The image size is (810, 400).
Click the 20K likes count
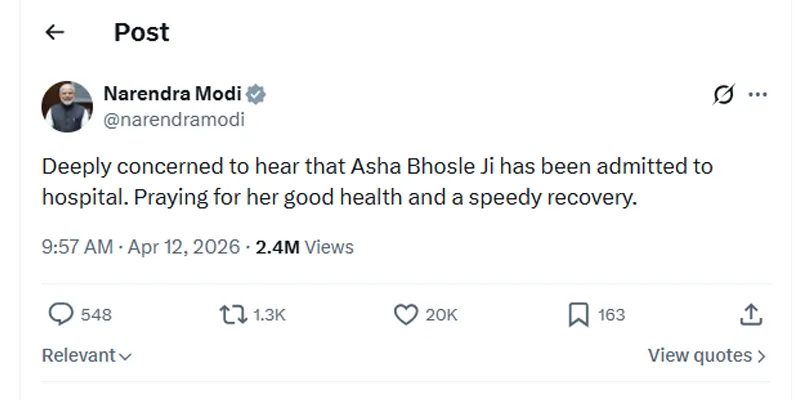click(x=441, y=315)
